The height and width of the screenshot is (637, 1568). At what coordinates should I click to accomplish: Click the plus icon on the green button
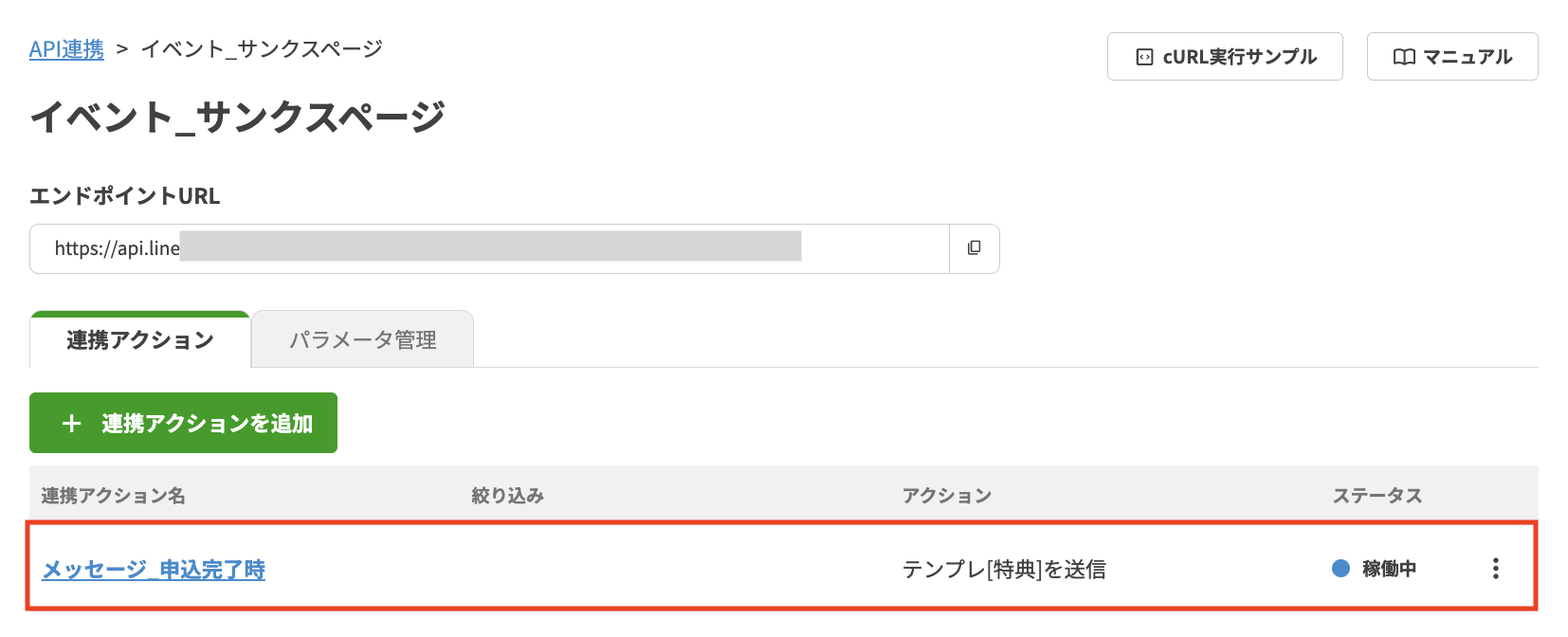71,423
